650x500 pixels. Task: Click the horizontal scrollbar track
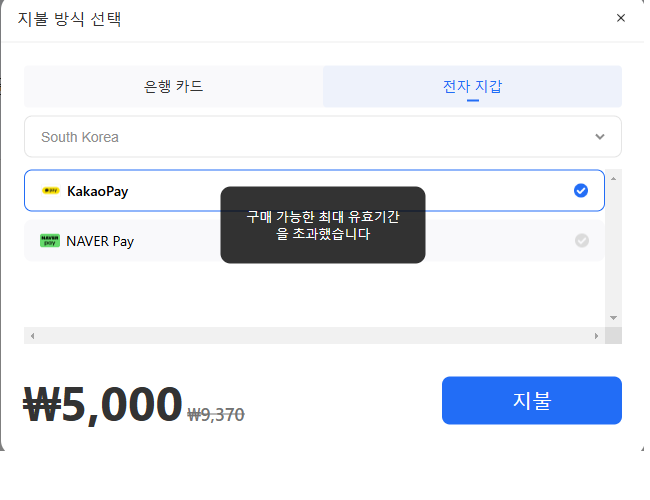(x=314, y=336)
